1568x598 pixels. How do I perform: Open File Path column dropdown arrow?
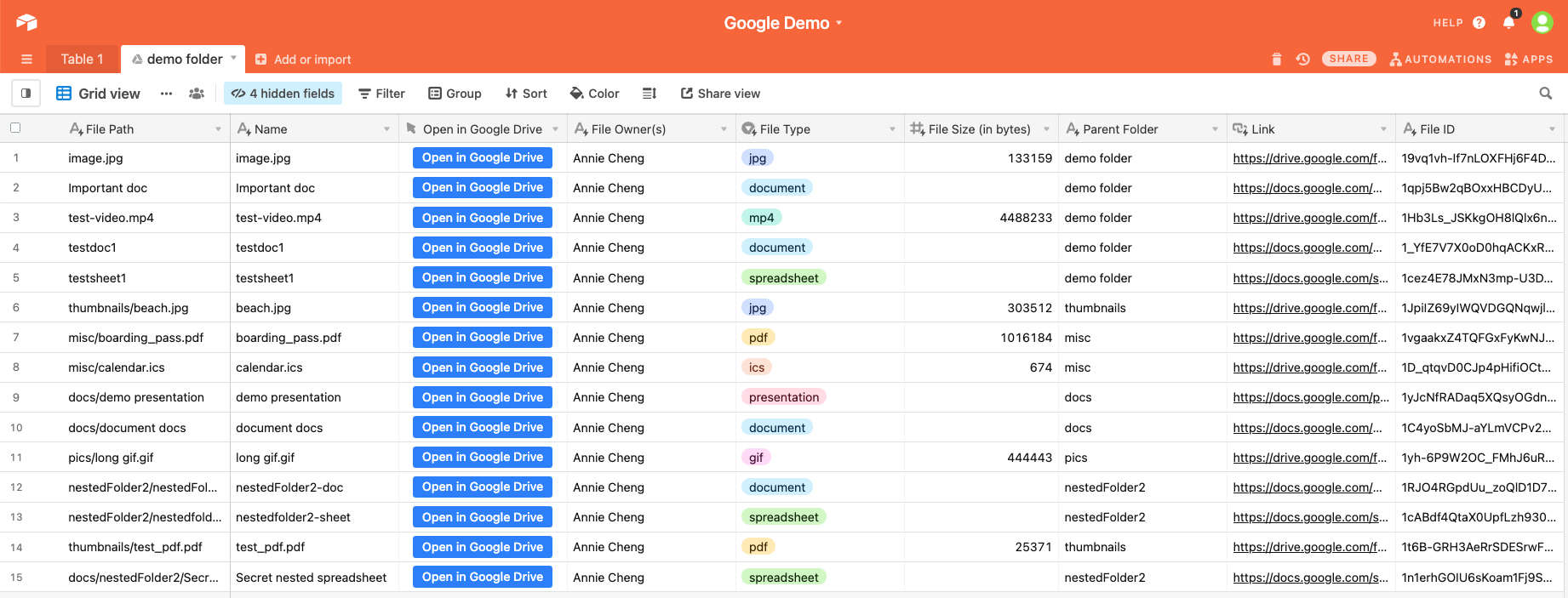click(218, 129)
